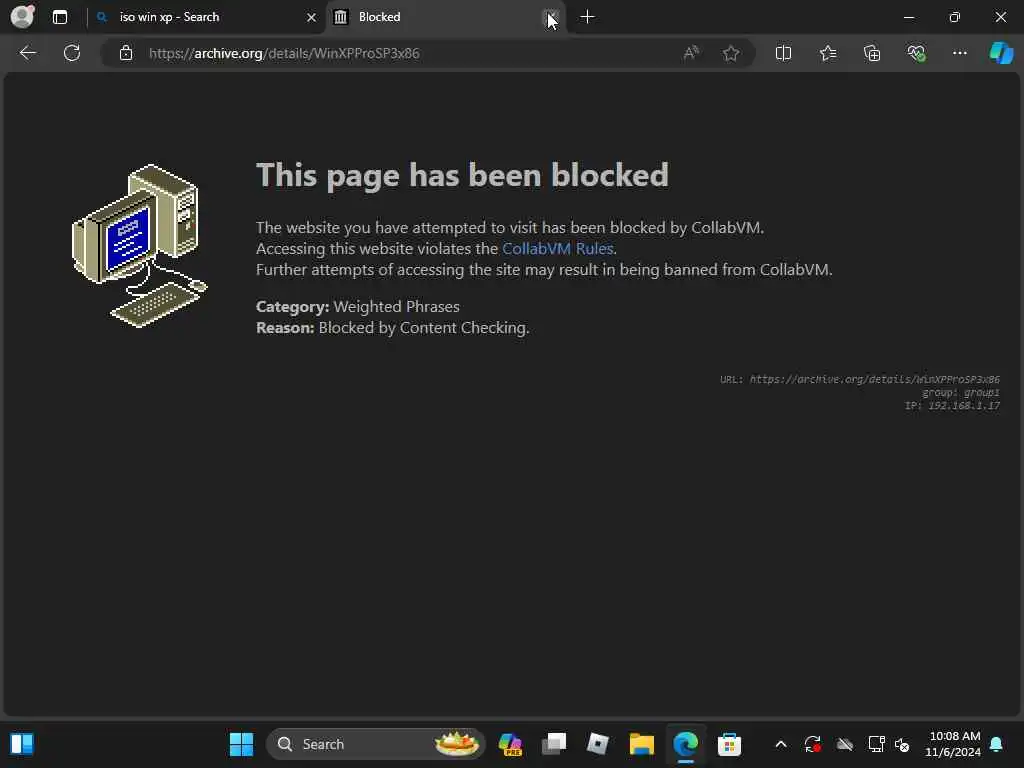Open network status tray icon
1024x768 pixels.
(876, 744)
